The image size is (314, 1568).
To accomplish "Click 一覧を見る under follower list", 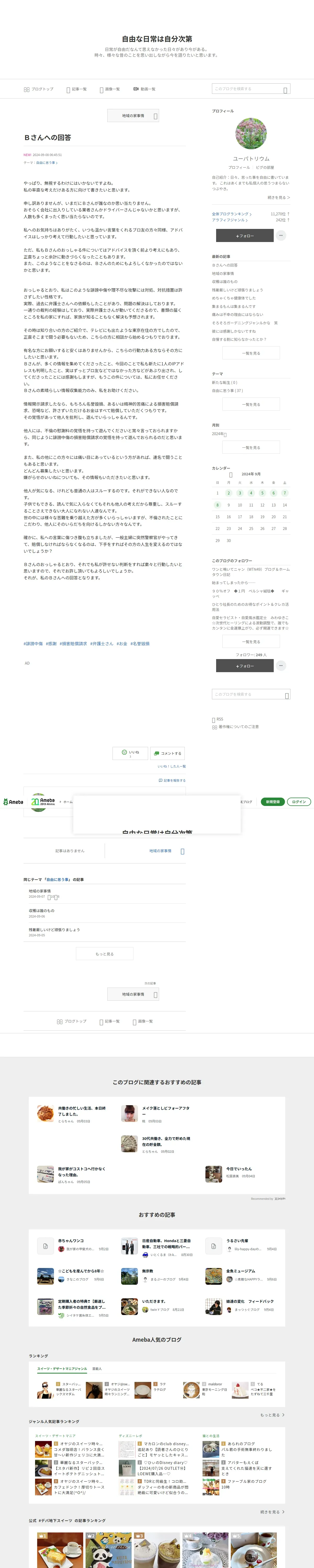I will tap(251, 642).
